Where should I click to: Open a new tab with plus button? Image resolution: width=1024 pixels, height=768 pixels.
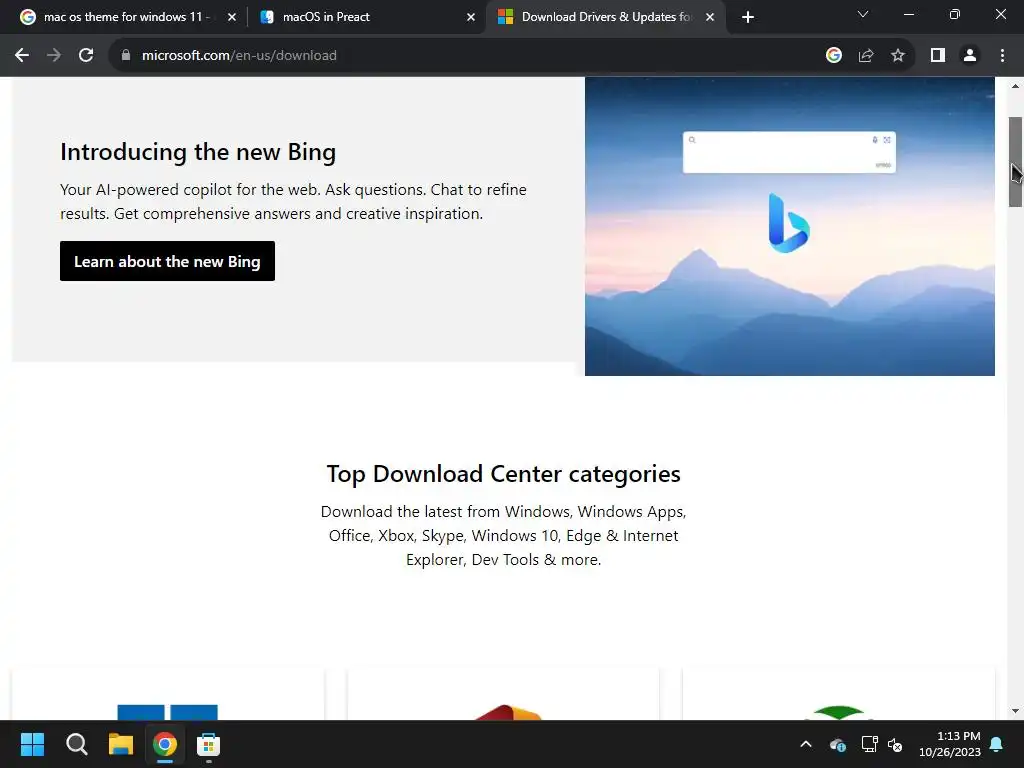point(748,17)
